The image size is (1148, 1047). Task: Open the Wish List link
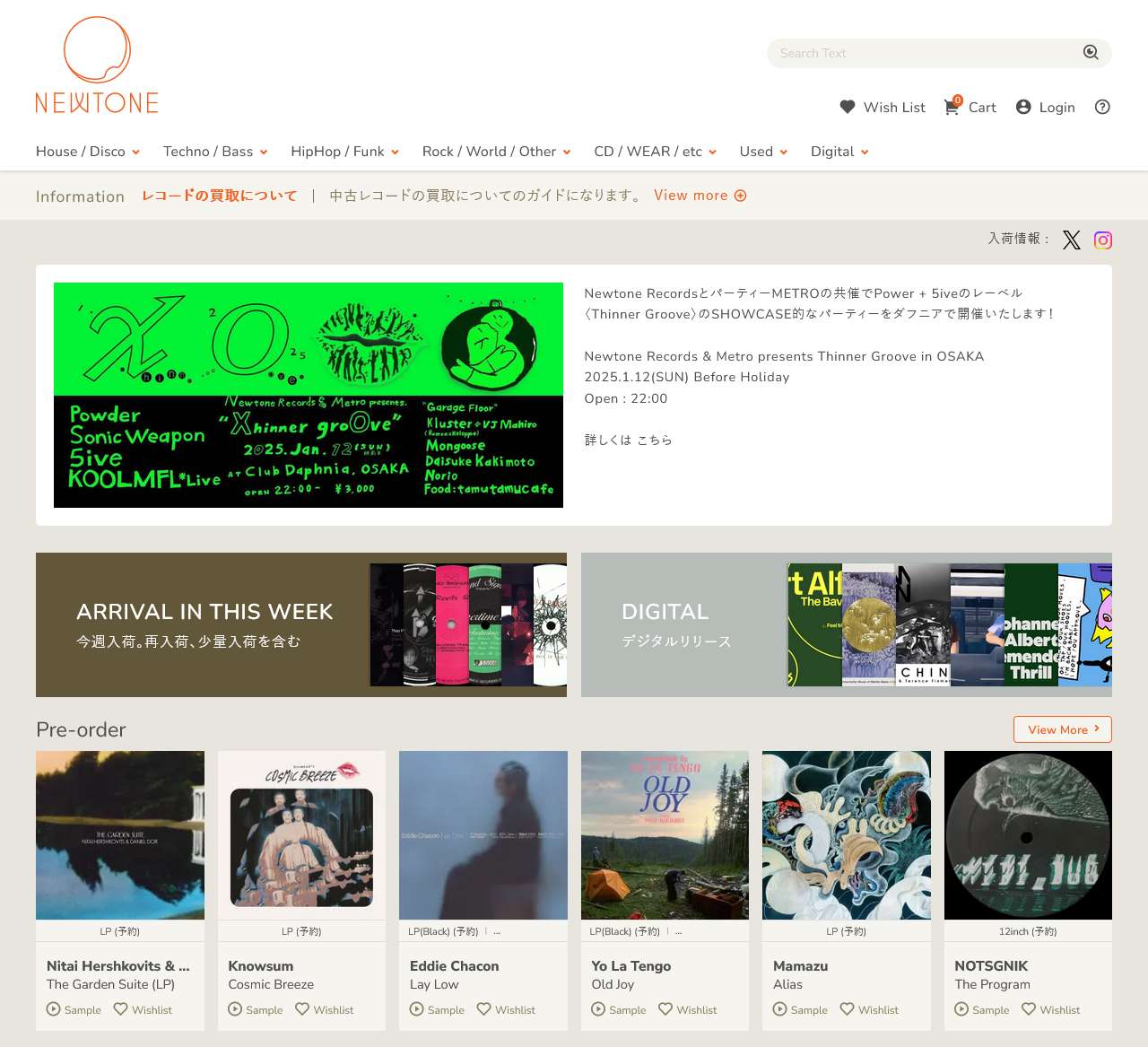point(894,107)
